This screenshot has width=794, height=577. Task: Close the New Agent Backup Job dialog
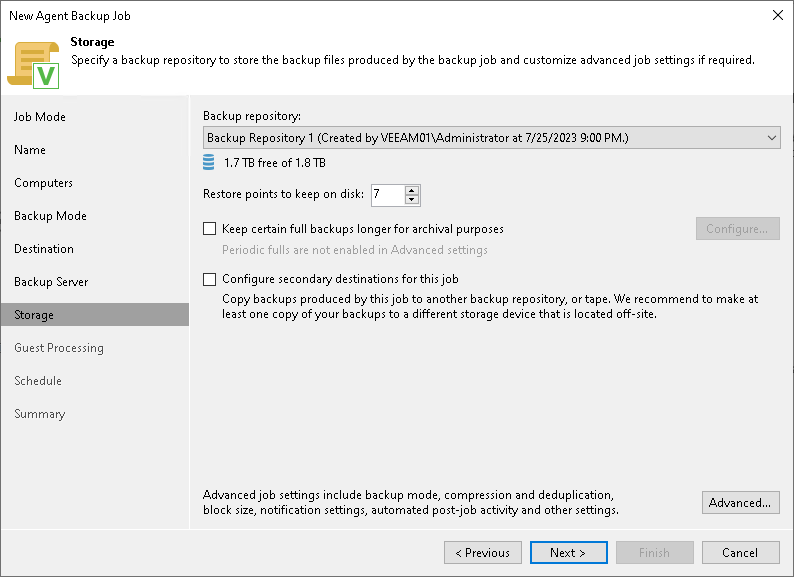coord(777,15)
